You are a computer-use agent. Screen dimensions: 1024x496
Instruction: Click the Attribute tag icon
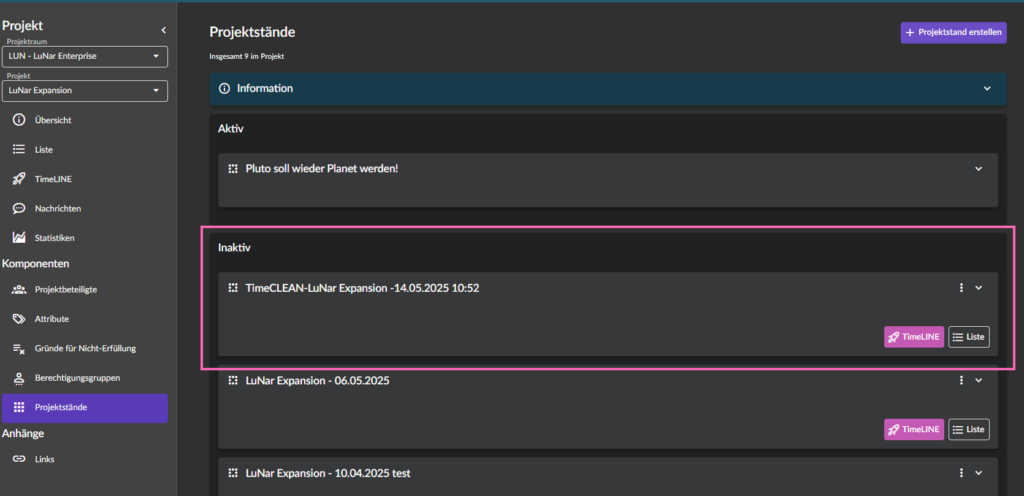[19, 318]
